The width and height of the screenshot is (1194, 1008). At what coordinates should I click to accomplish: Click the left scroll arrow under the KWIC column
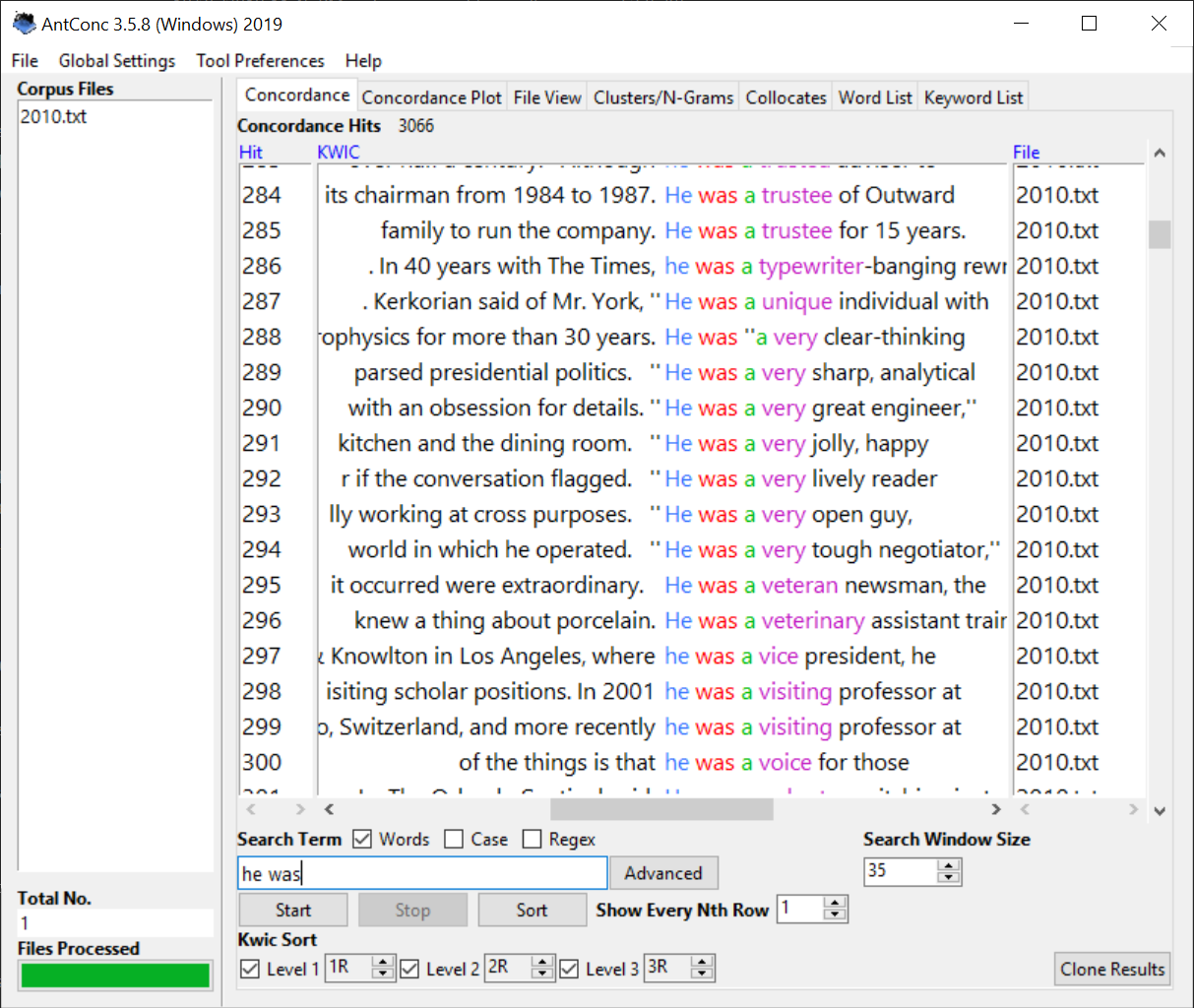tap(329, 809)
